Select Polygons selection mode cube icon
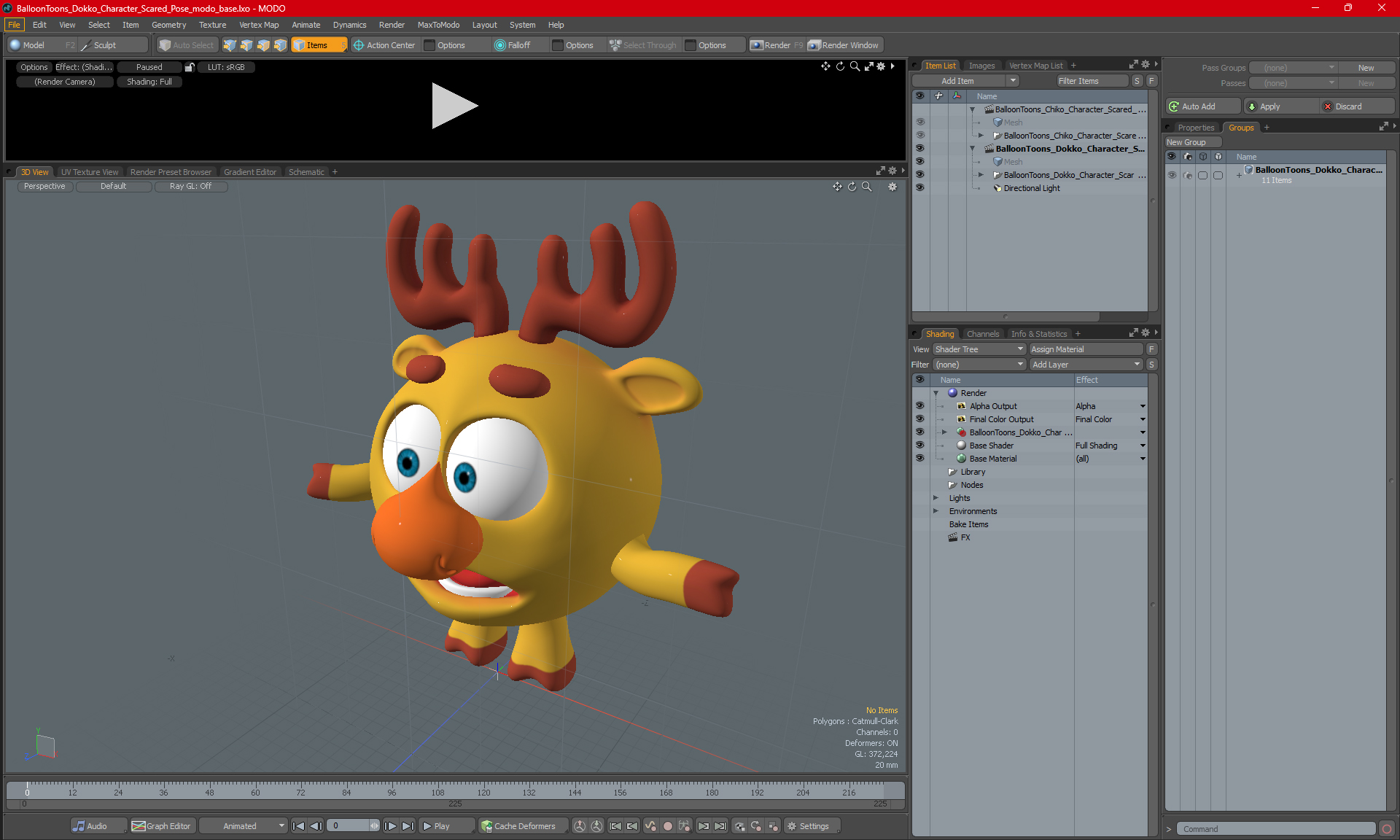 point(263,45)
